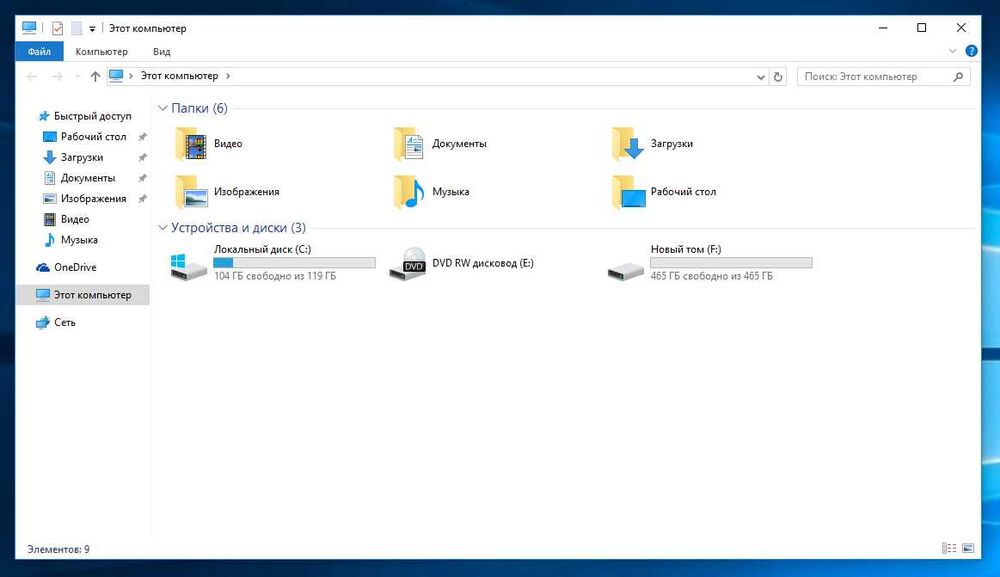Screen dimensions: 1000x577
Task: Click the search magnifier icon
Action: [x=958, y=77]
